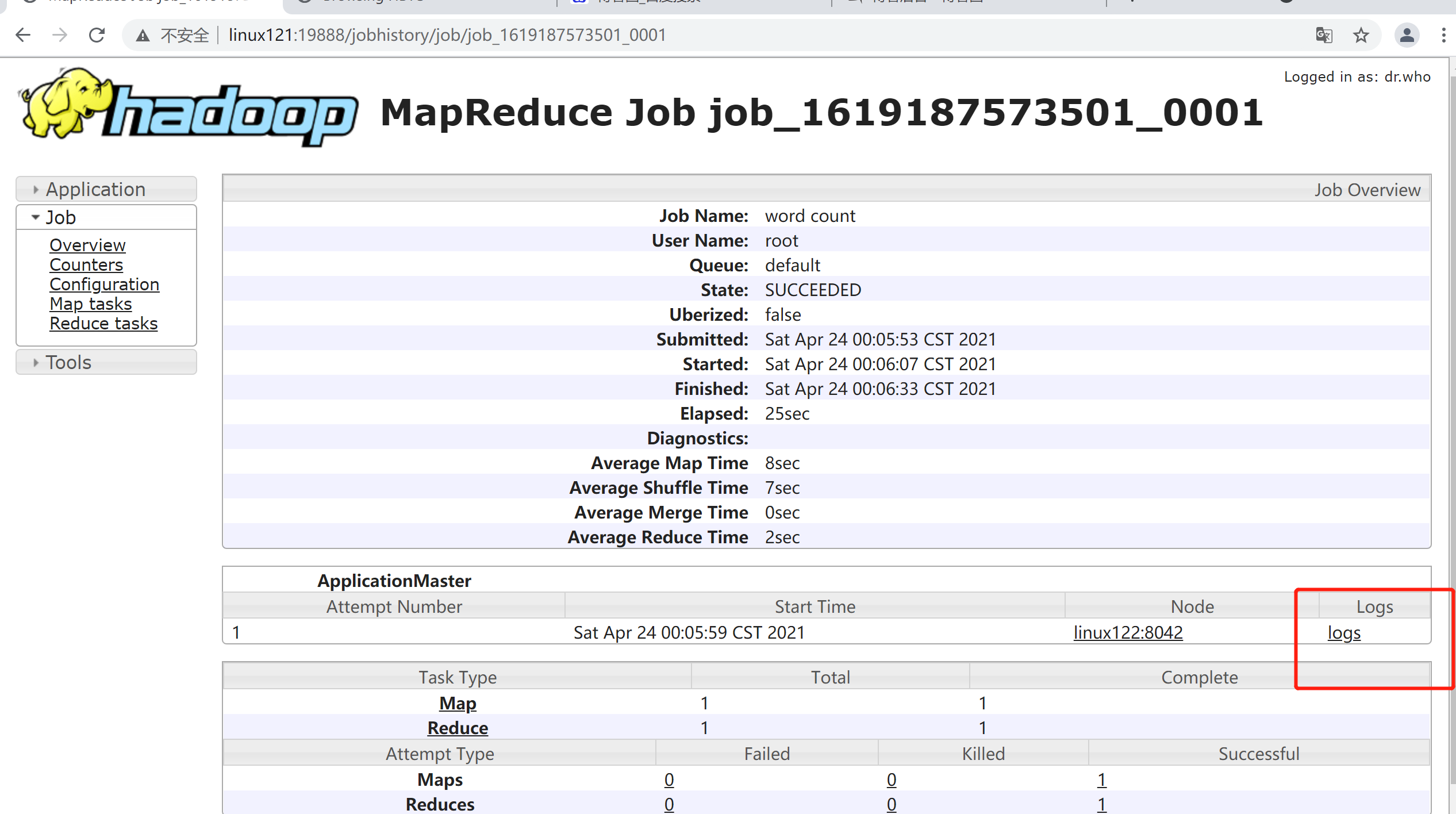Viewport: 1456px width, 814px height.
Task: Open the Configuration link in sidebar
Action: [104, 284]
